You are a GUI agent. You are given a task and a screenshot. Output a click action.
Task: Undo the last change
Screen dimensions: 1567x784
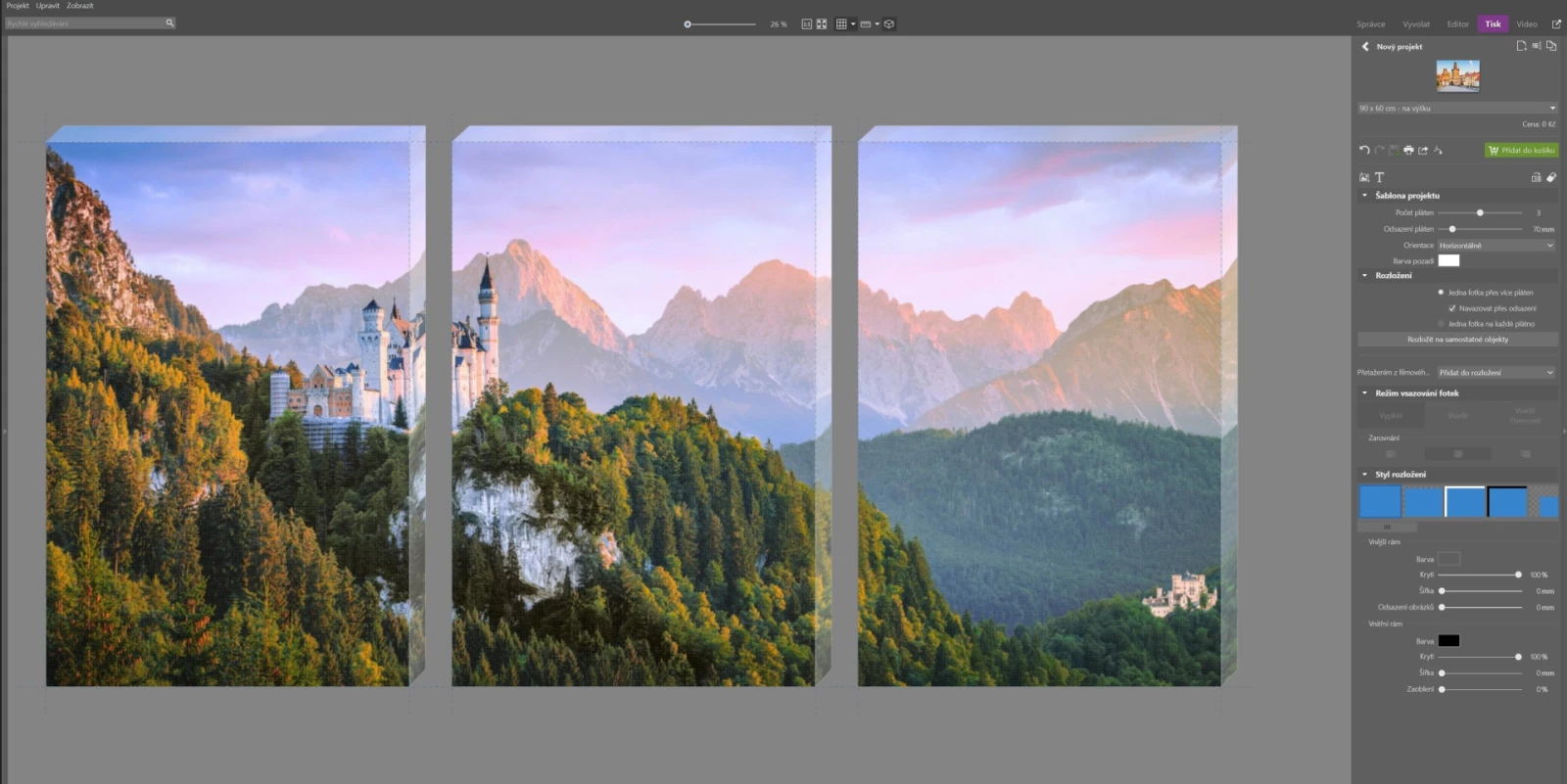click(x=1364, y=150)
